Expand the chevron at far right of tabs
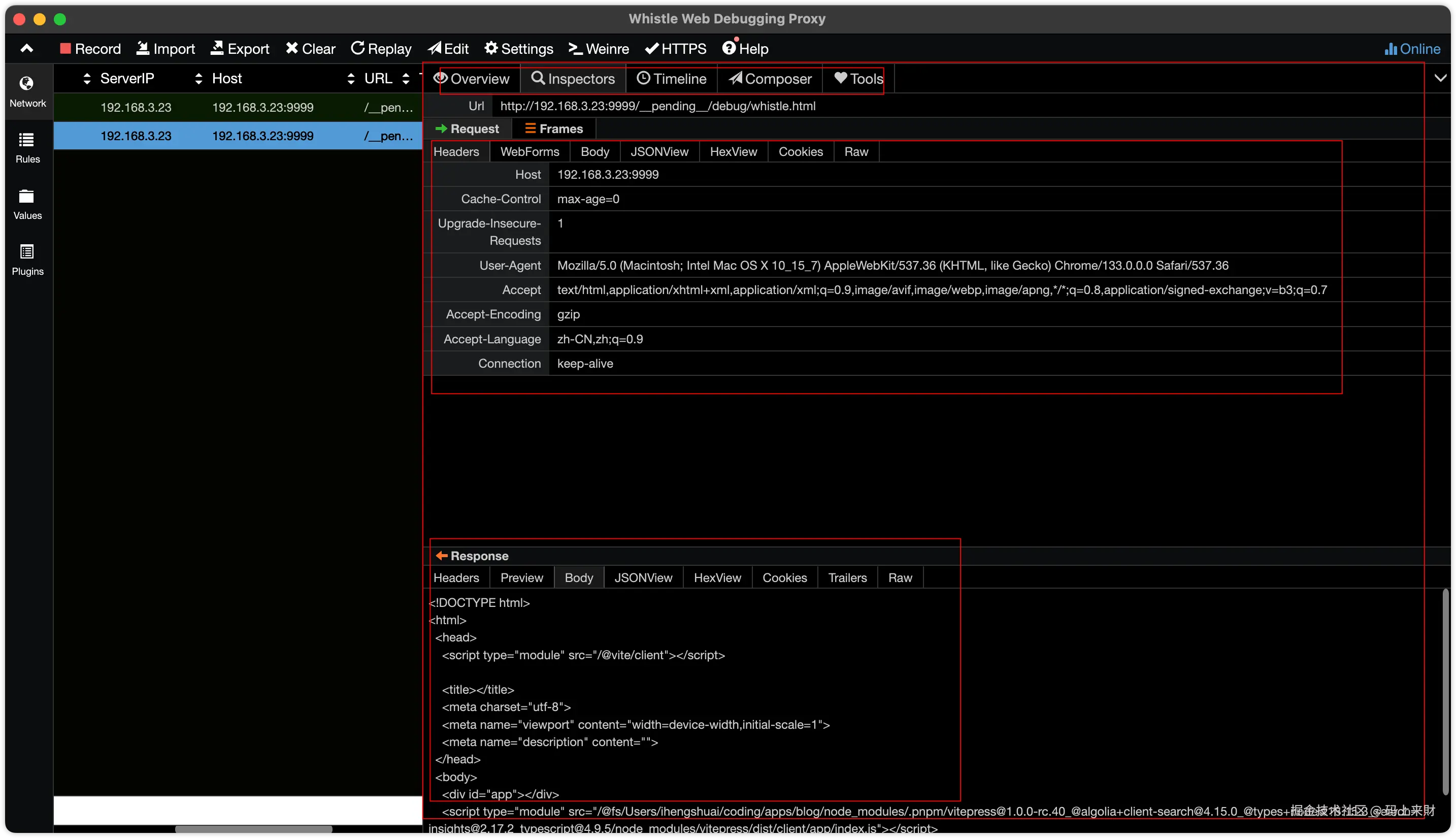The image size is (1456, 838). [x=1440, y=78]
